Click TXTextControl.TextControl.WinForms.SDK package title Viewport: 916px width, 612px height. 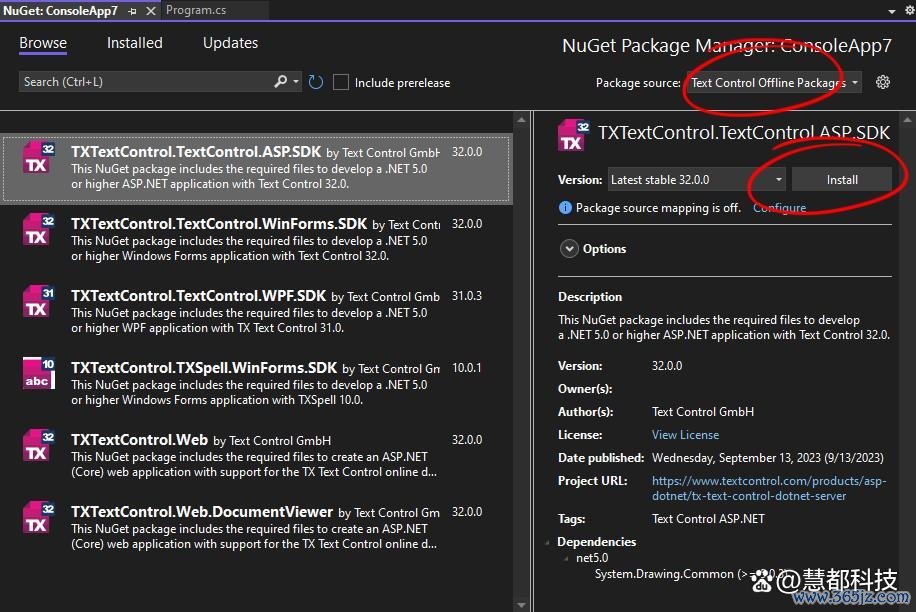pos(219,224)
